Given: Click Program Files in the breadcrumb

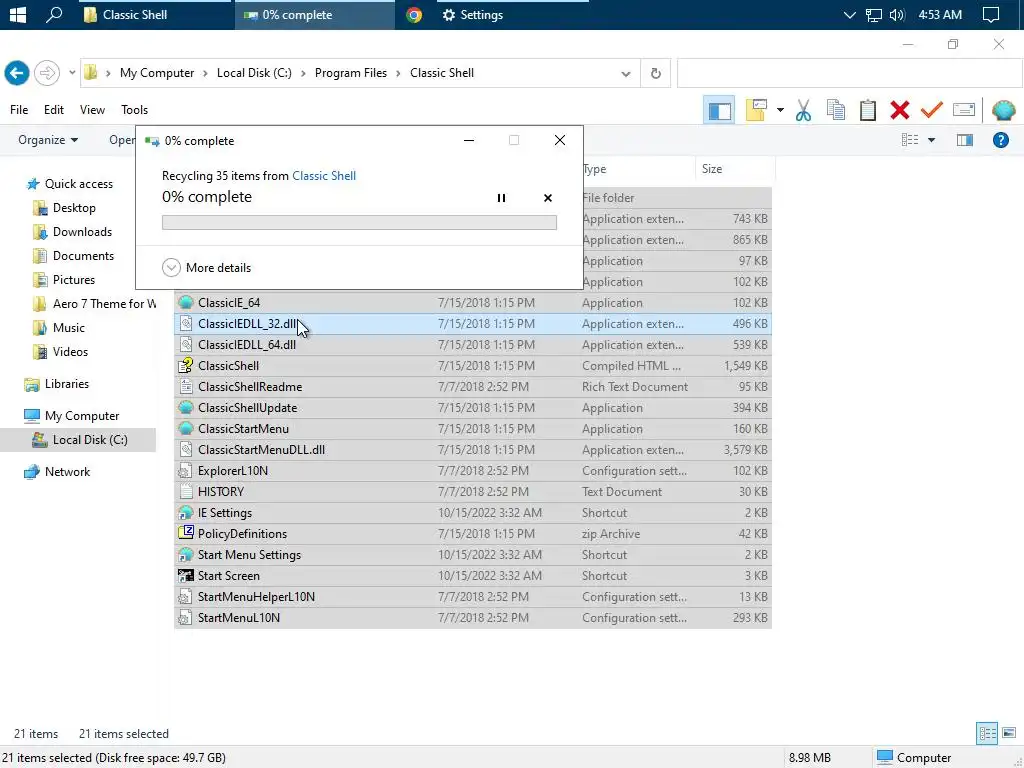Looking at the screenshot, I should [351, 73].
